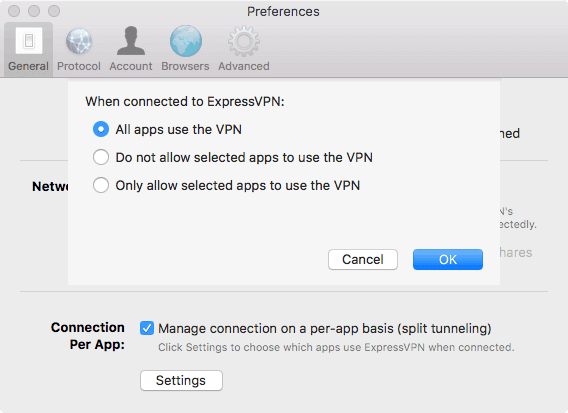Open the Protocol globe network icon

(79, 41)
